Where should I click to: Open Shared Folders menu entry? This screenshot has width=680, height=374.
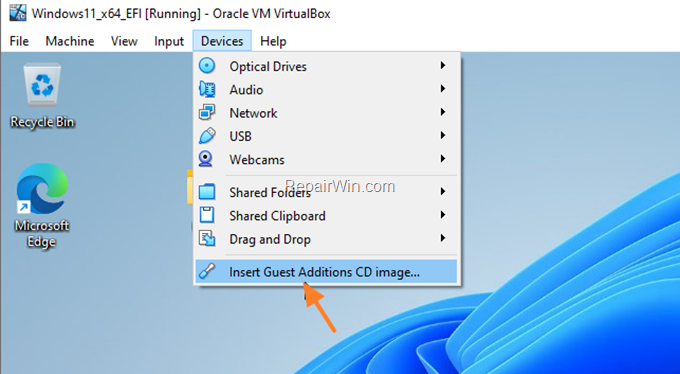326,192
